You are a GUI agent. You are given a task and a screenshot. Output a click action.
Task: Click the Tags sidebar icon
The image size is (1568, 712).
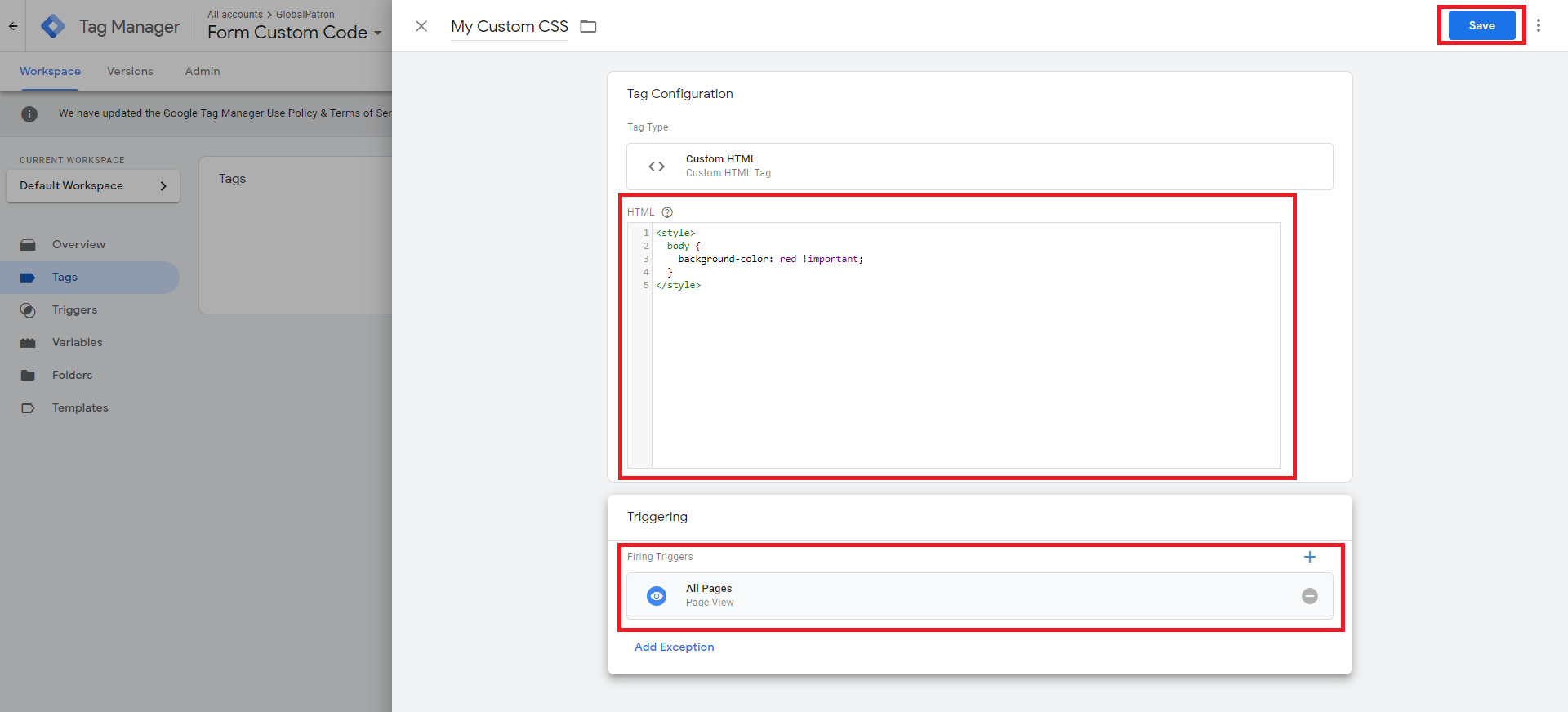click(28, 278)
